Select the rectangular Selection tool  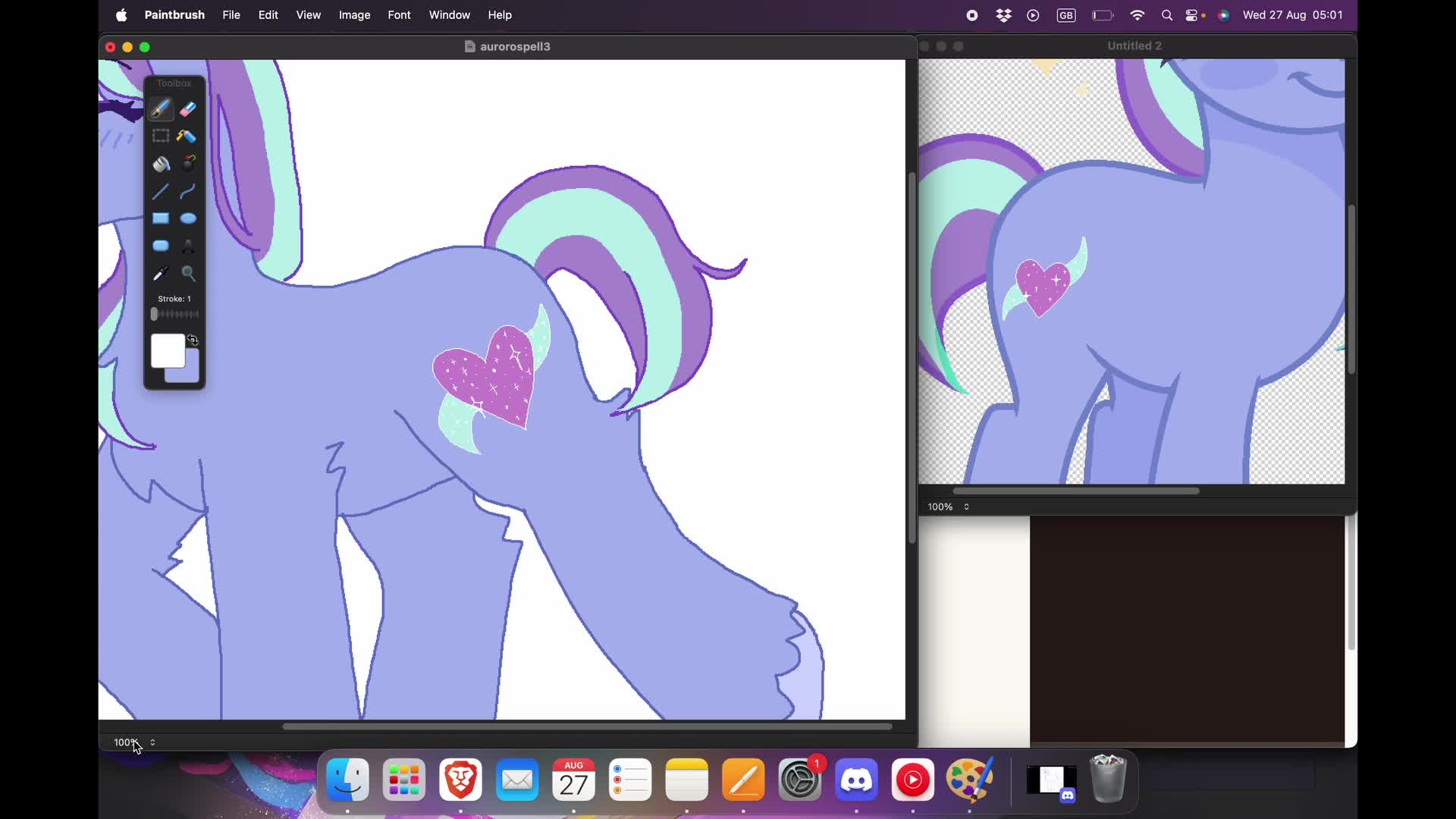pos(160,136)
